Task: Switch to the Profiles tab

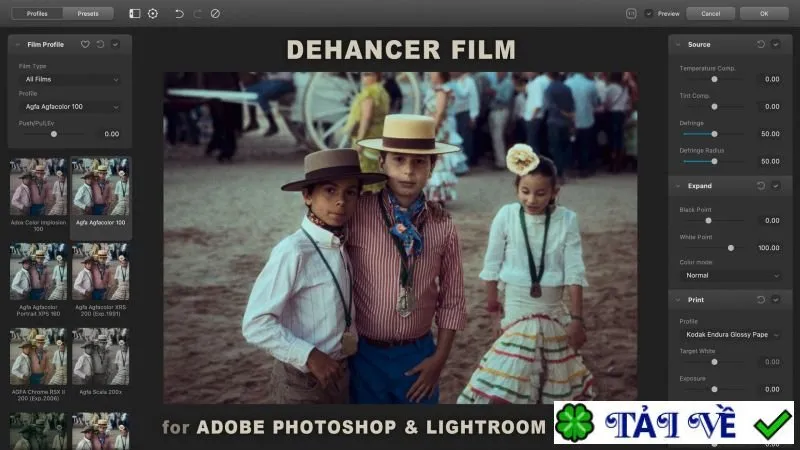Action: (x=37, y=14)
